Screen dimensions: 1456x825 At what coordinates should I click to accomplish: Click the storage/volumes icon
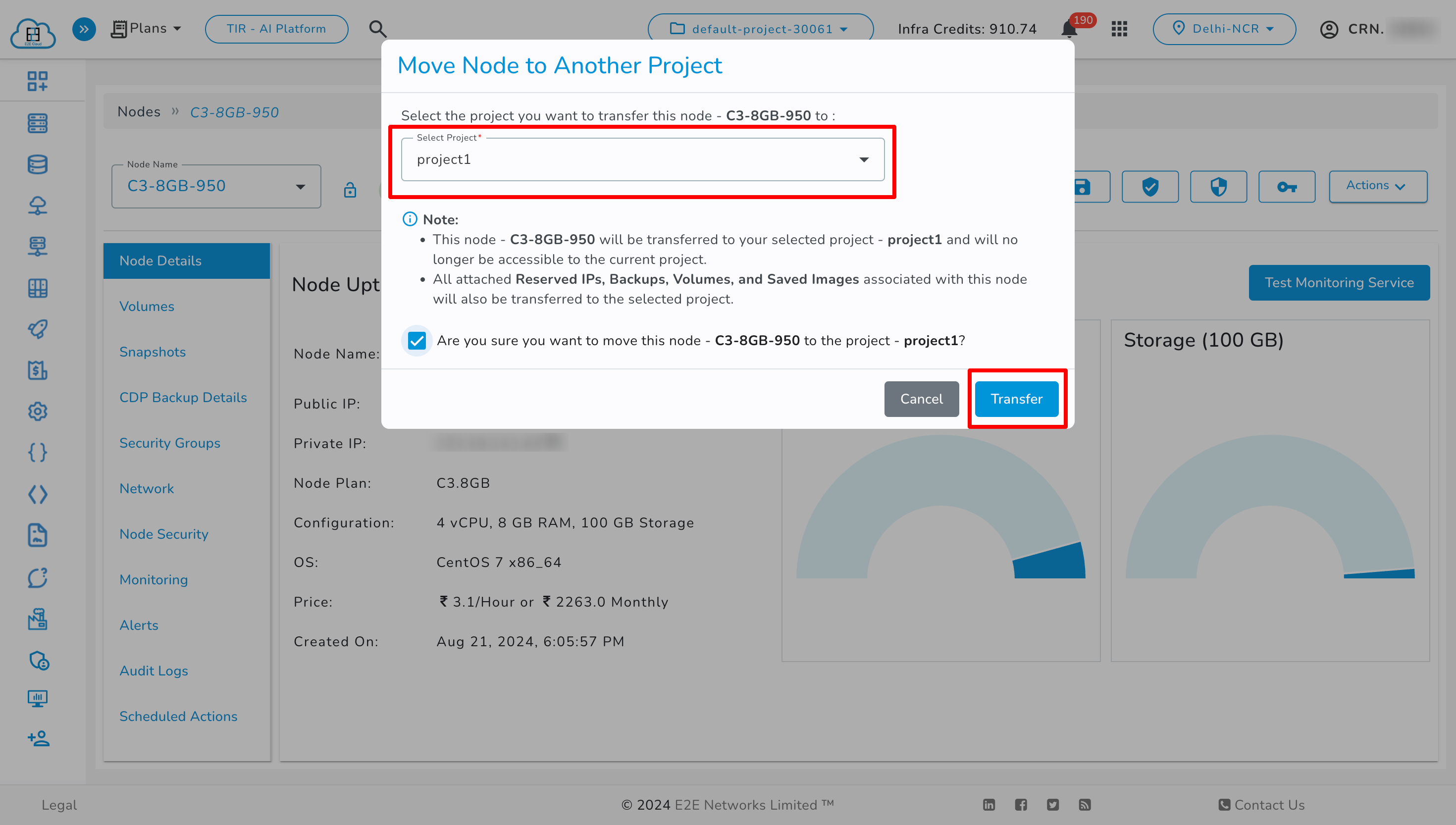pos(37,164)
